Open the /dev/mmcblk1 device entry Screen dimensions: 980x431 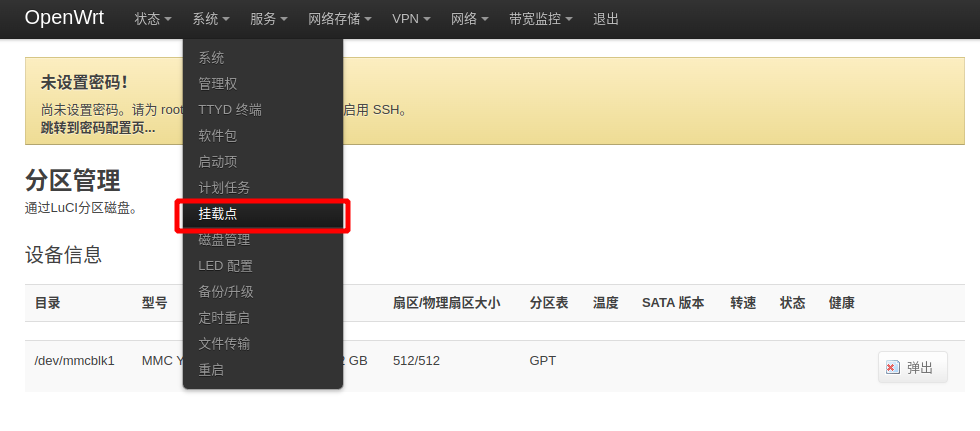click(74, 360)
